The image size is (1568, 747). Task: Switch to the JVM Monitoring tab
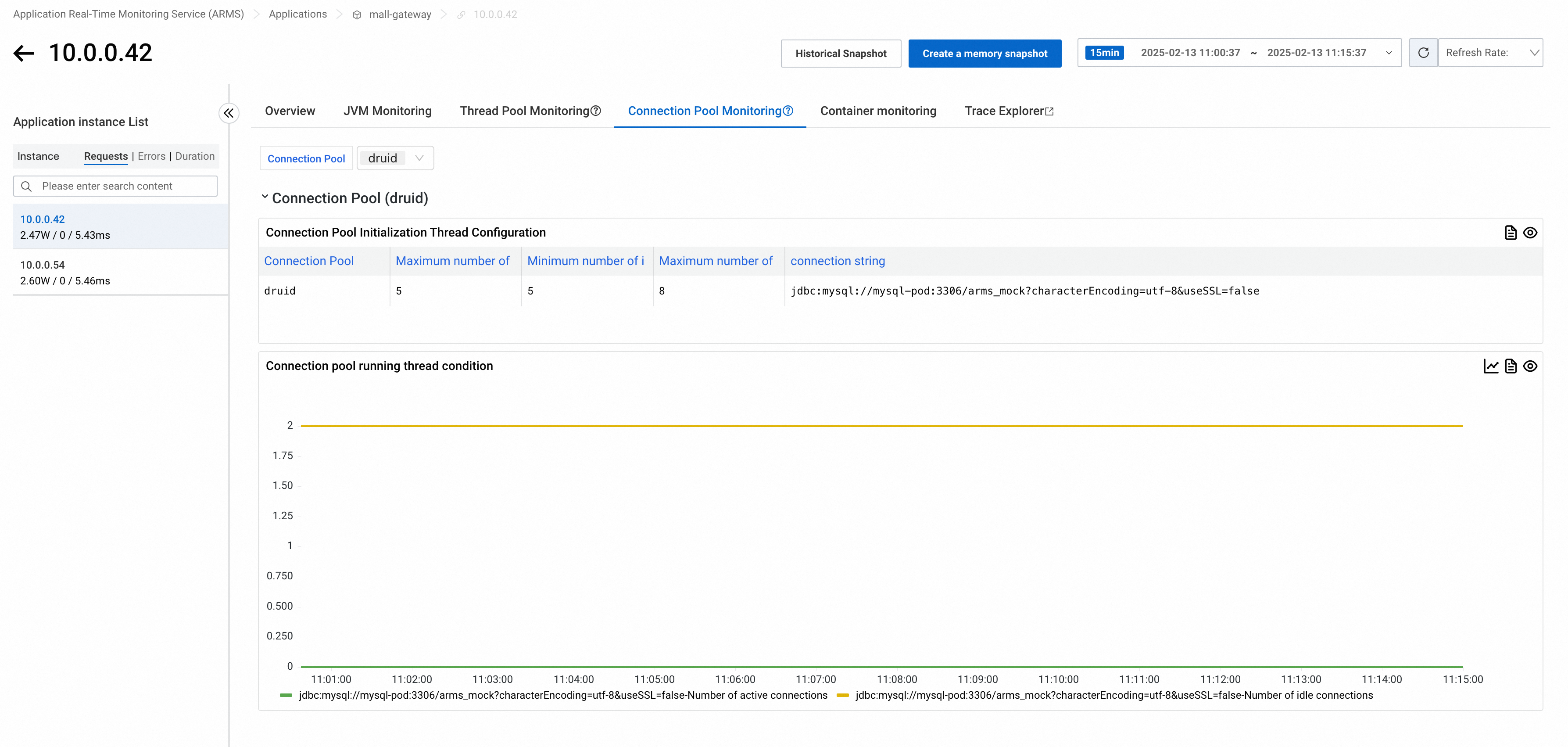tap(387, 111)
